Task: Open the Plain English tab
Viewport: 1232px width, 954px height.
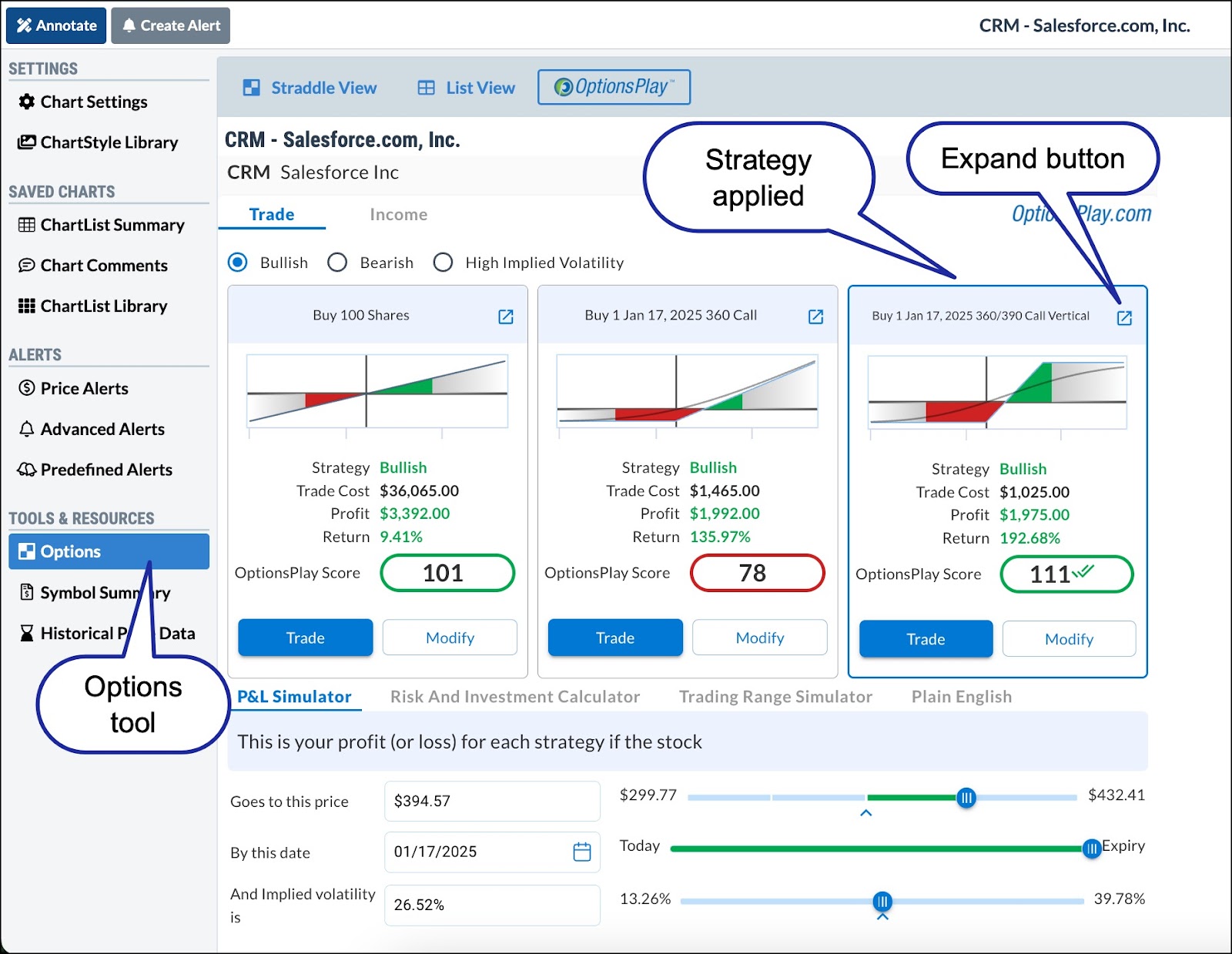Action: tap(962, 696)
